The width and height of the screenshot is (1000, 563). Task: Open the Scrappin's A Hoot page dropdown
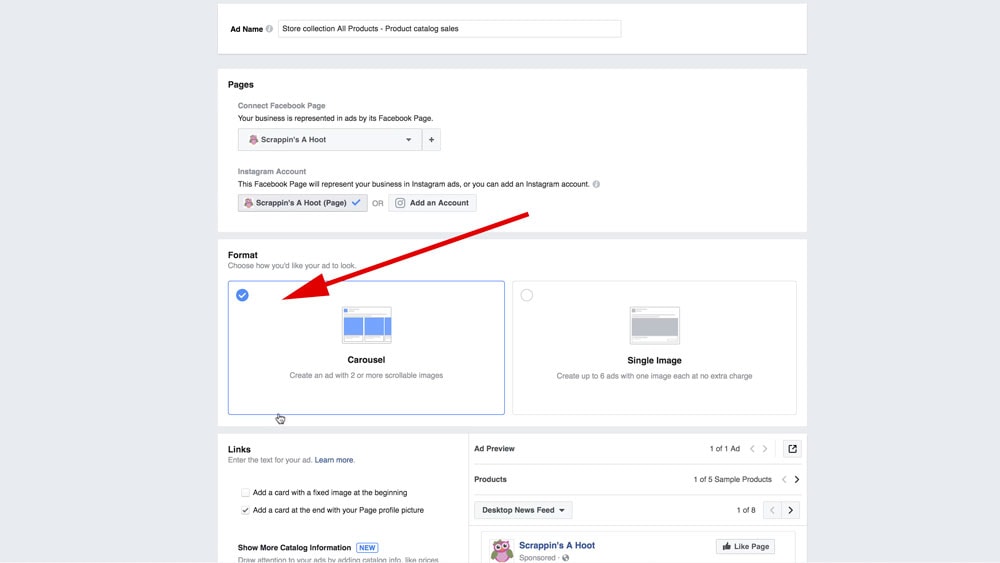pyautogui.click(x=329, y=140)
